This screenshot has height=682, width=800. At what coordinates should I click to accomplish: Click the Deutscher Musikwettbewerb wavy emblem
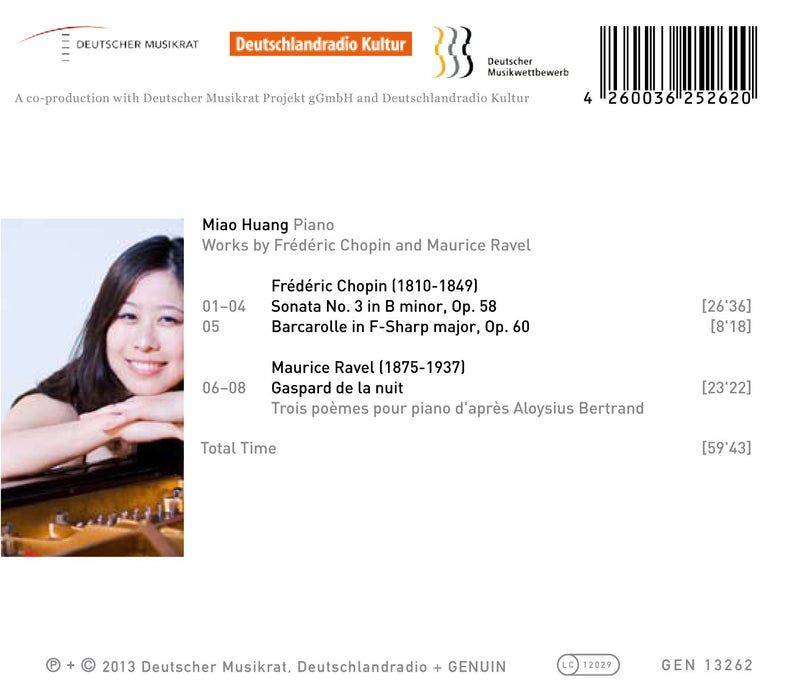tap(453, 52)
